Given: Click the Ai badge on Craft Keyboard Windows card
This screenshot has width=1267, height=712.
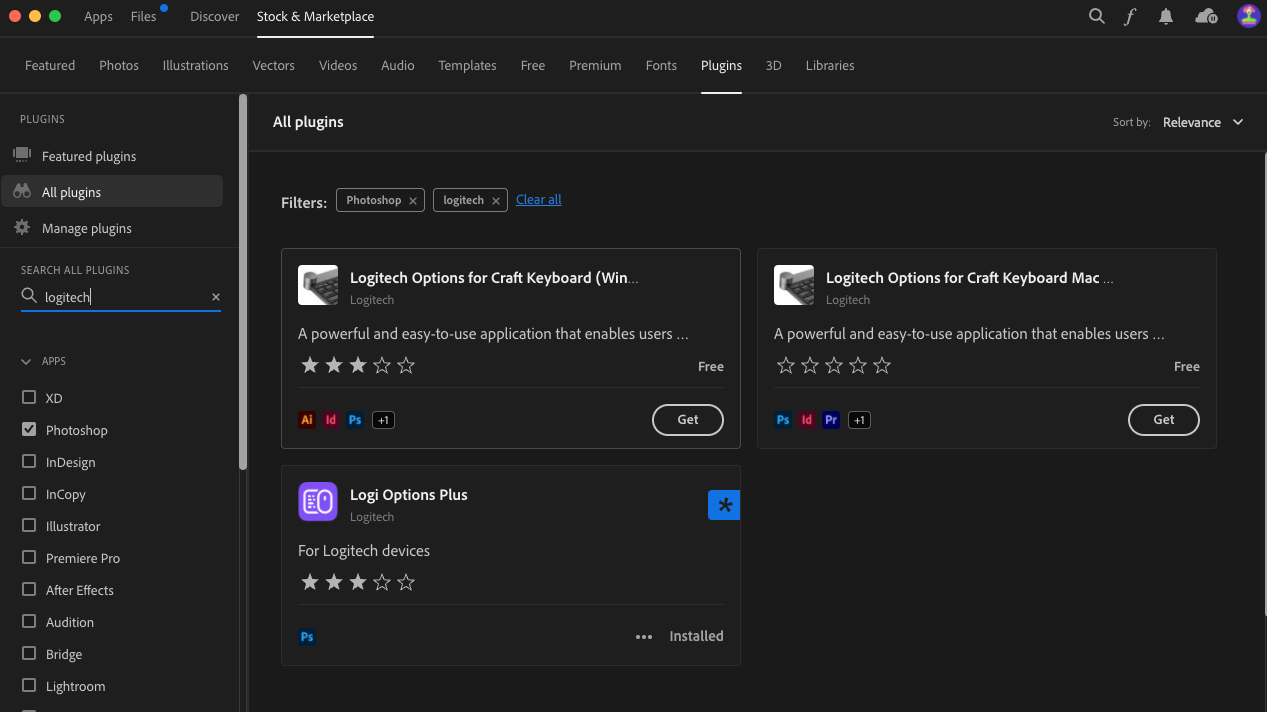Looking at the screenshot, I should coord(306,420).
